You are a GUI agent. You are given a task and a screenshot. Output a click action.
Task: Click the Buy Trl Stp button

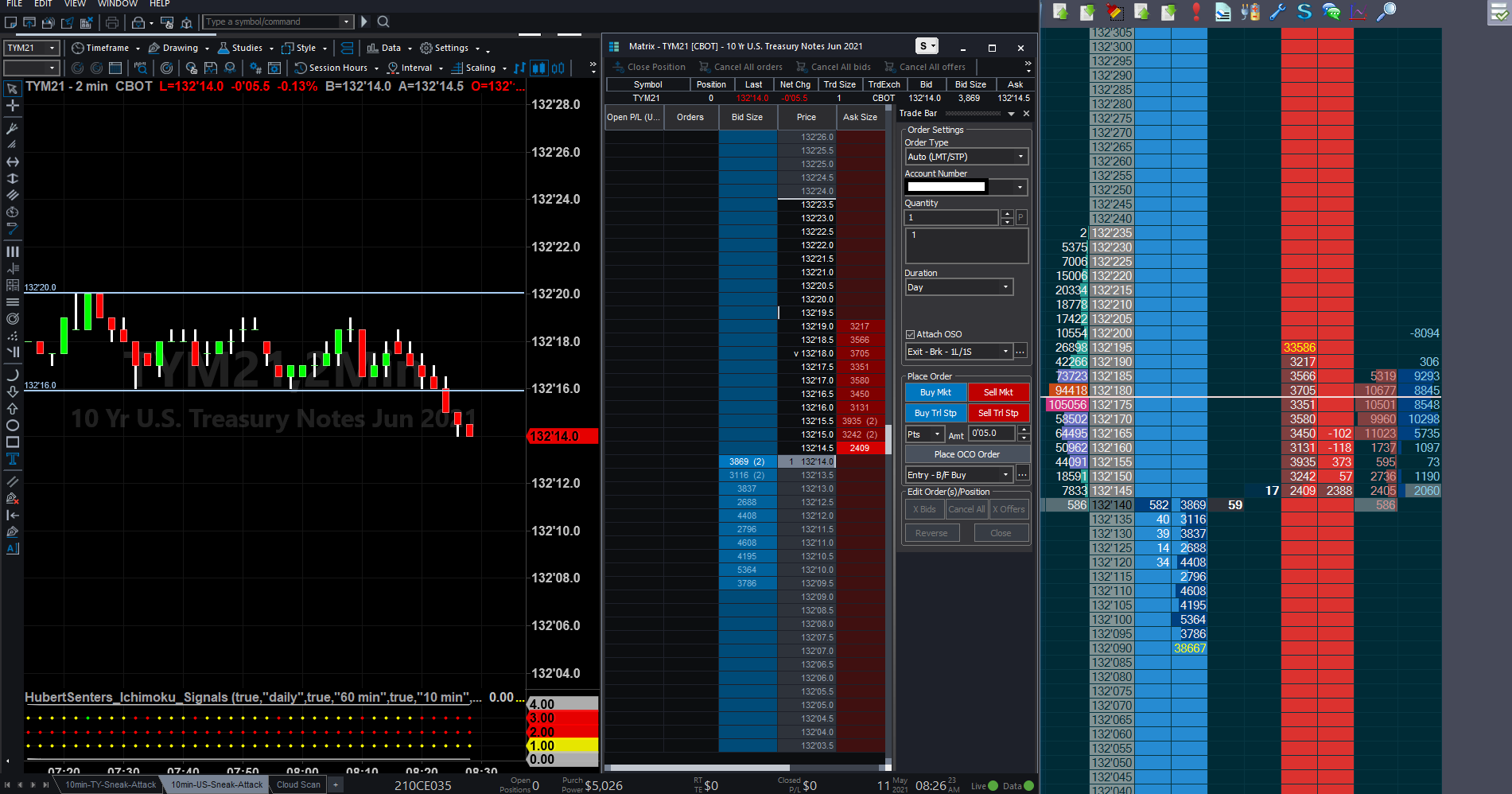point(935,413)
